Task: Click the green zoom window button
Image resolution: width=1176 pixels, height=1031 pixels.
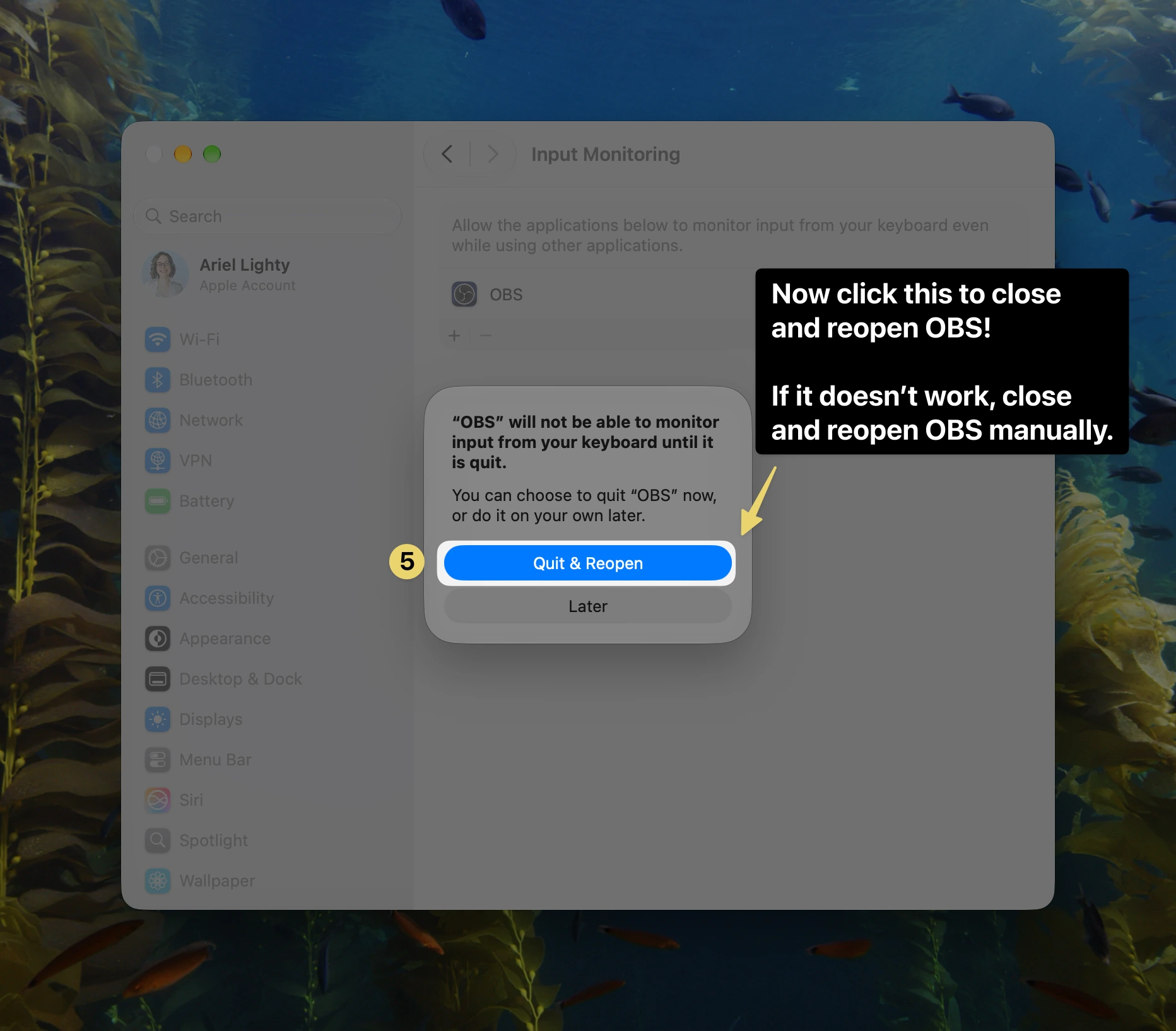Action: coord(212,154)
